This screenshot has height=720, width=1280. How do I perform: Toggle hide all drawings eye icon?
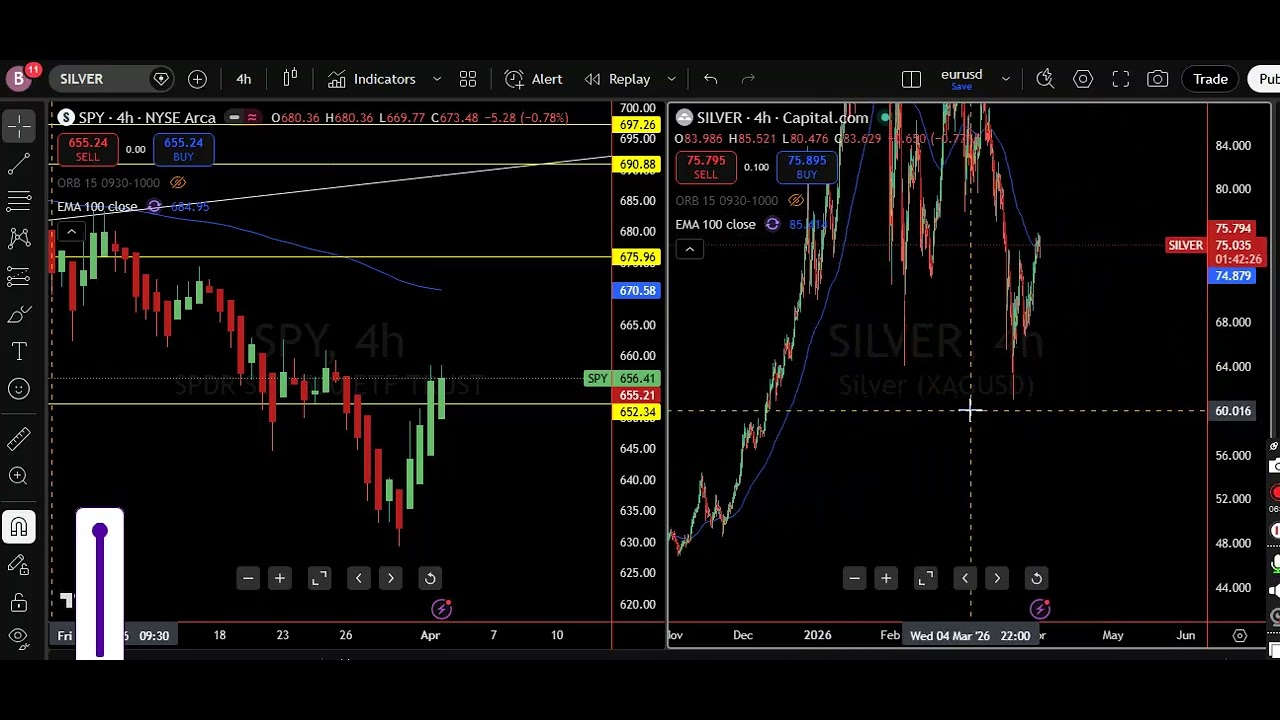pos(19,636)
